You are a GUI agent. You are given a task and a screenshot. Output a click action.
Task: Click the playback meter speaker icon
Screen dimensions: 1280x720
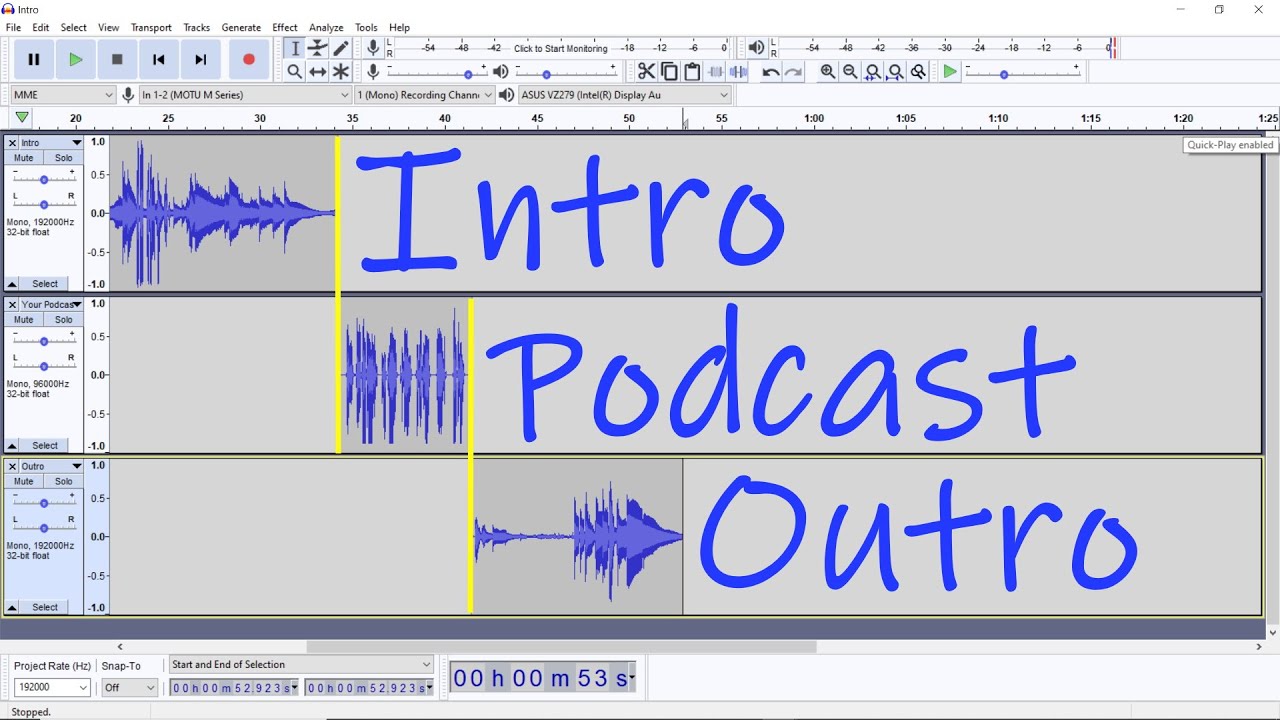pos(756,47)
